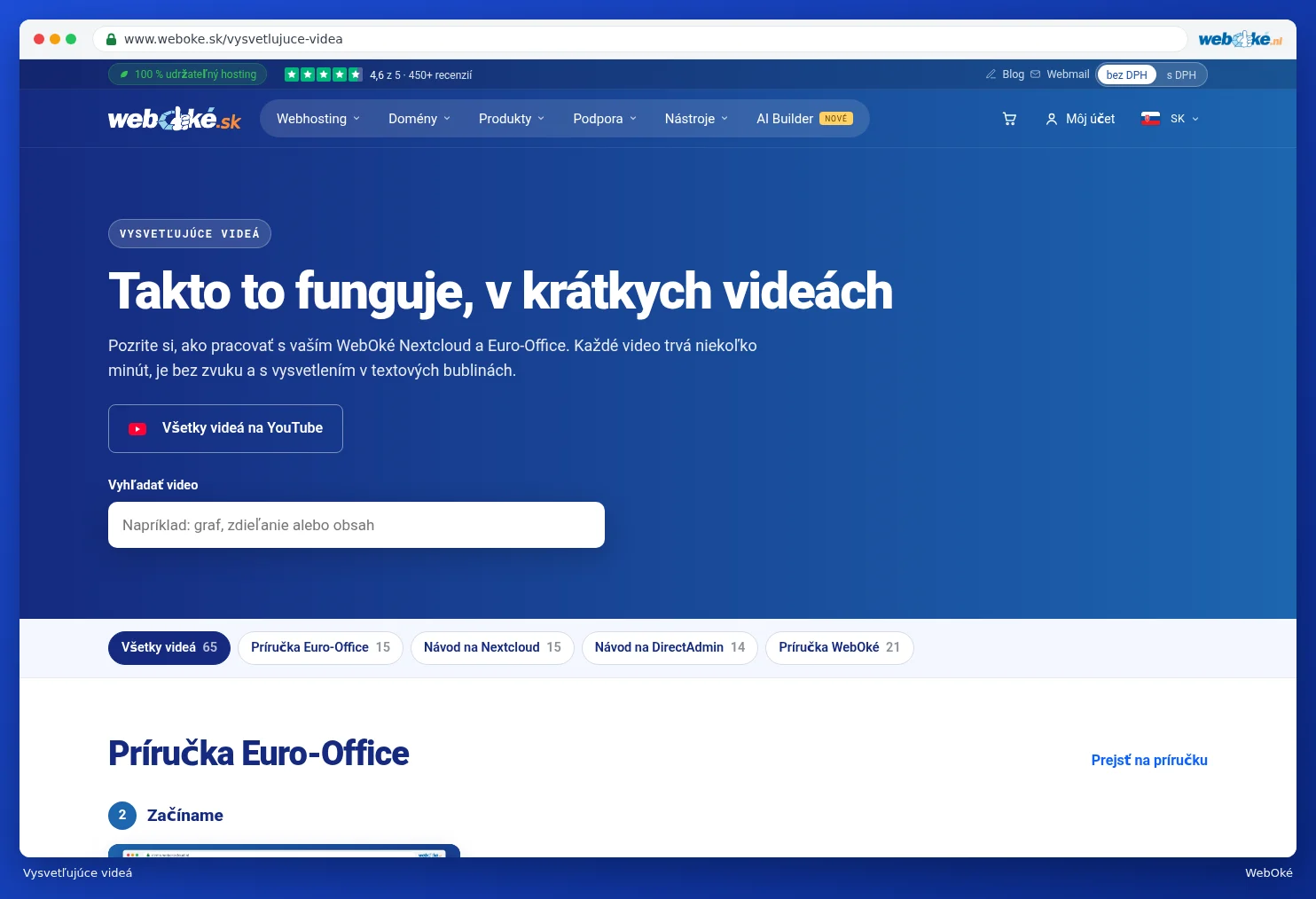Open the first Začíname video thumbnail
Screen dimensions: 1316x899
click(x=284, y=850)
